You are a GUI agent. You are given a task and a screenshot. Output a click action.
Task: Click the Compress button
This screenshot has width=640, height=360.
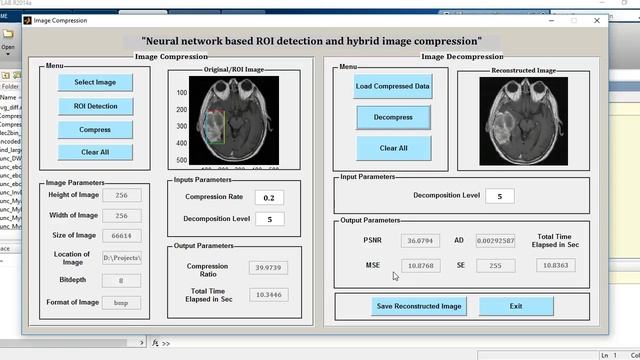95,130
